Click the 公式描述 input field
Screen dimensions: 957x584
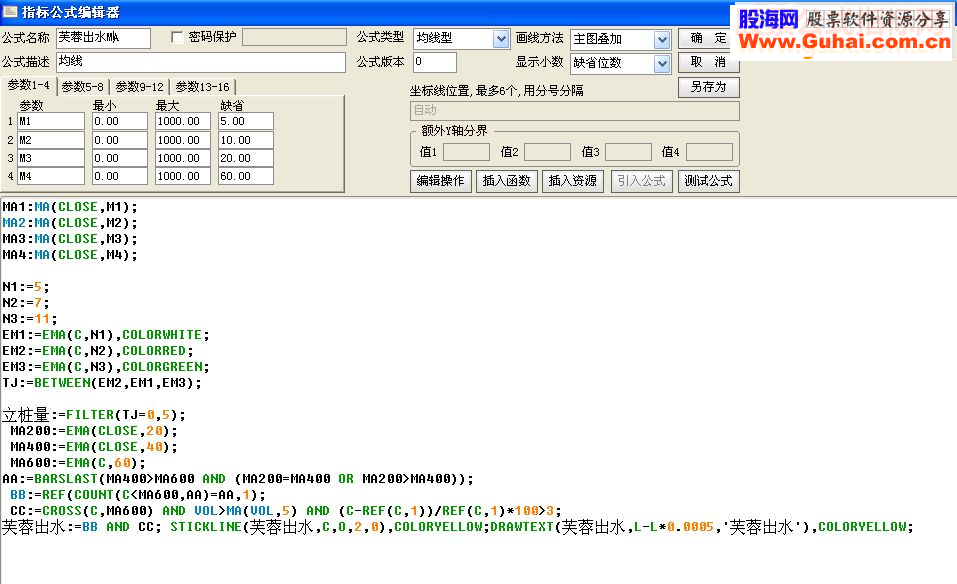(x=201, y=62)
